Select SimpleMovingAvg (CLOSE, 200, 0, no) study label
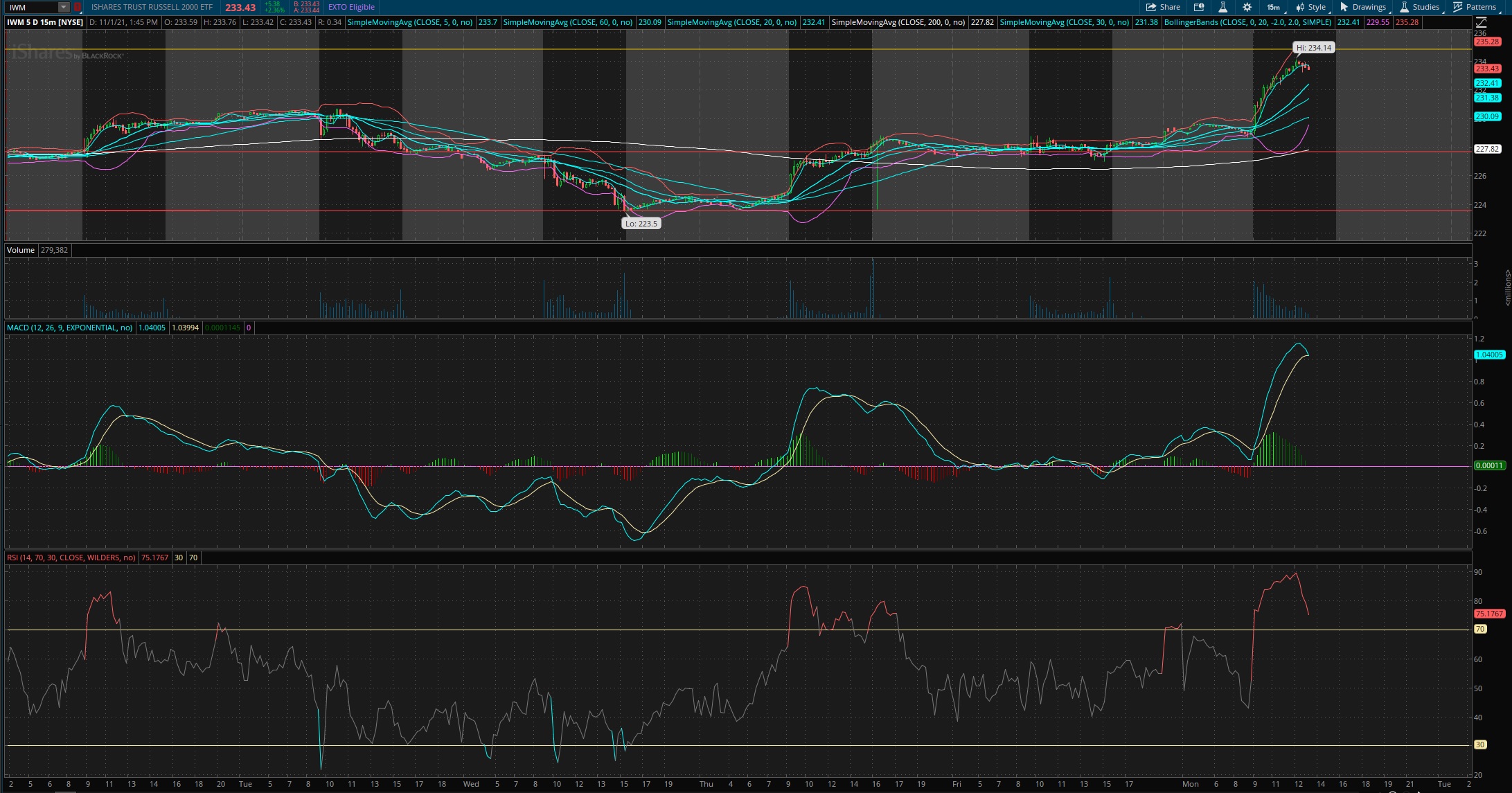Viewport: 1512px width, 793px height. tap(898, 22)
